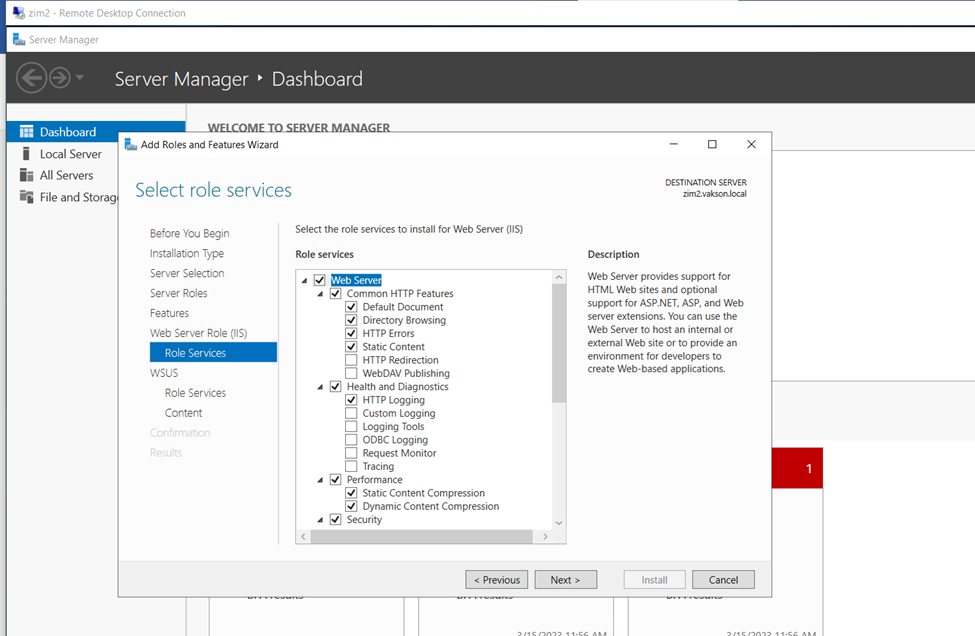Collapse the Health and Diagnostics node
Viewport: 975px width, 636px height.
pyautogui.click(x=320, y=387)
